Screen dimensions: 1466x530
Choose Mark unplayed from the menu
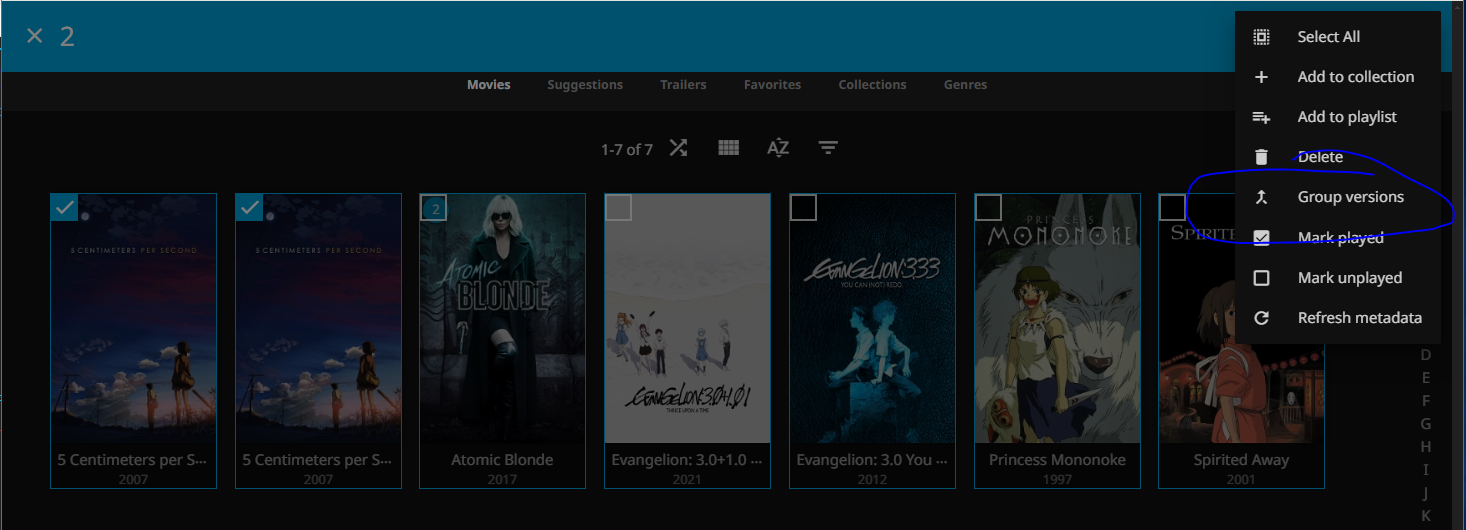point(1349,278)
